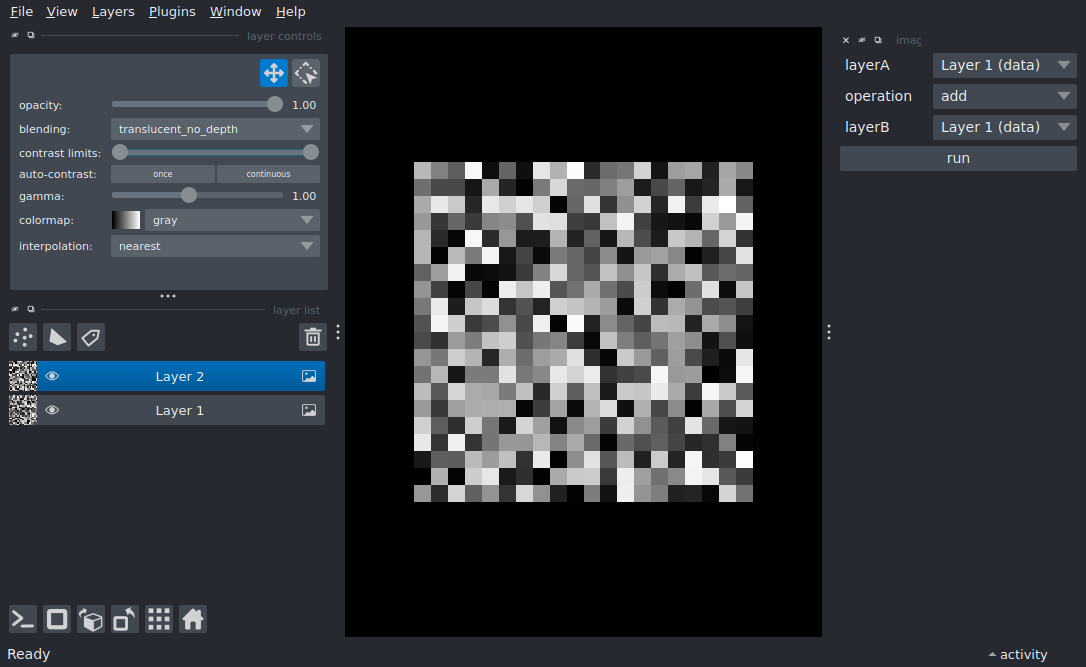The height and width of the screenshot is (667, 1086).
Task: Open the layerB dropdown
Action: click(x=1004, y=127)
